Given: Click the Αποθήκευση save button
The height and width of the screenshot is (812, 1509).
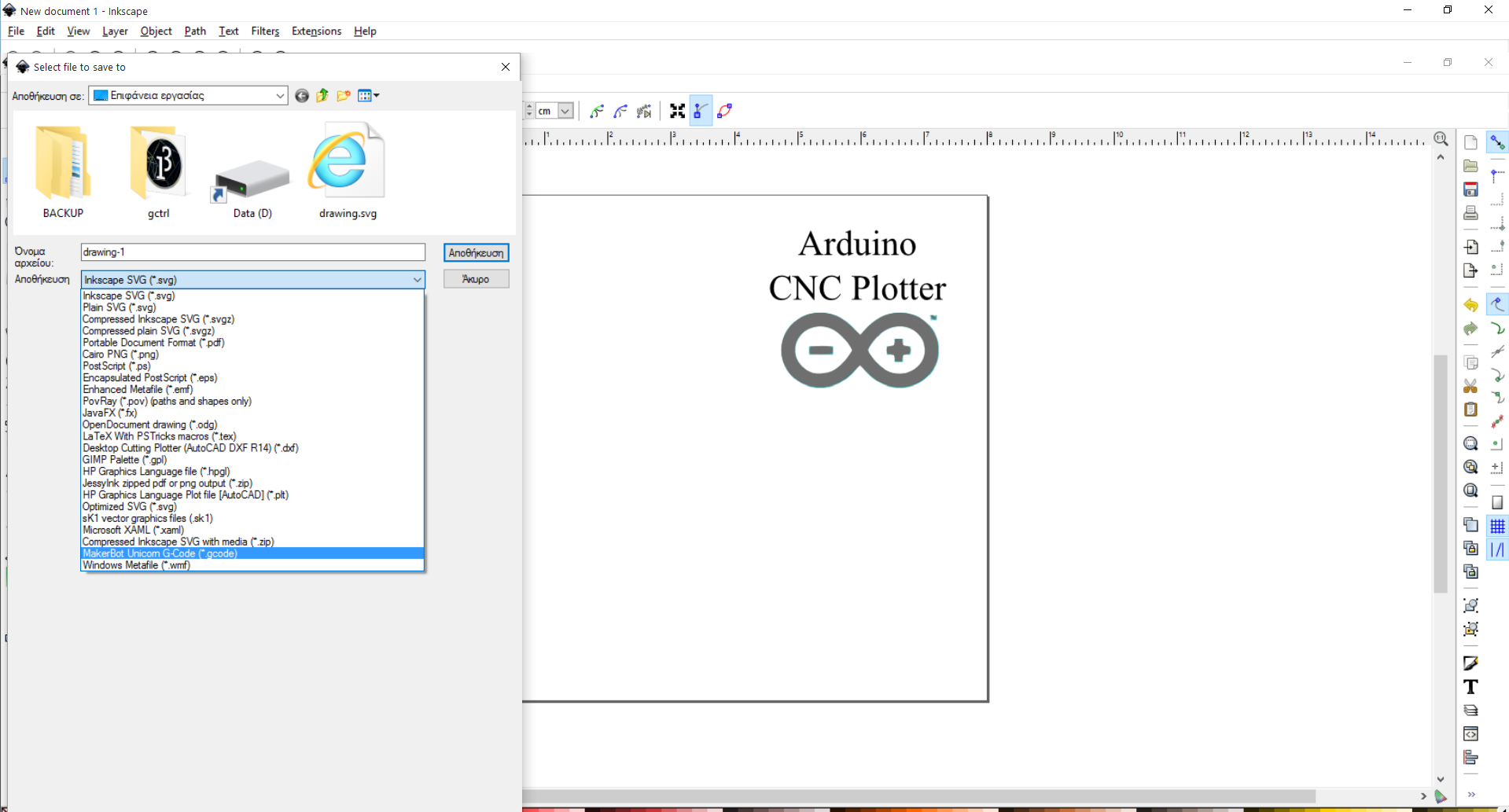Looking at the screenshot, I should [476, 252].
